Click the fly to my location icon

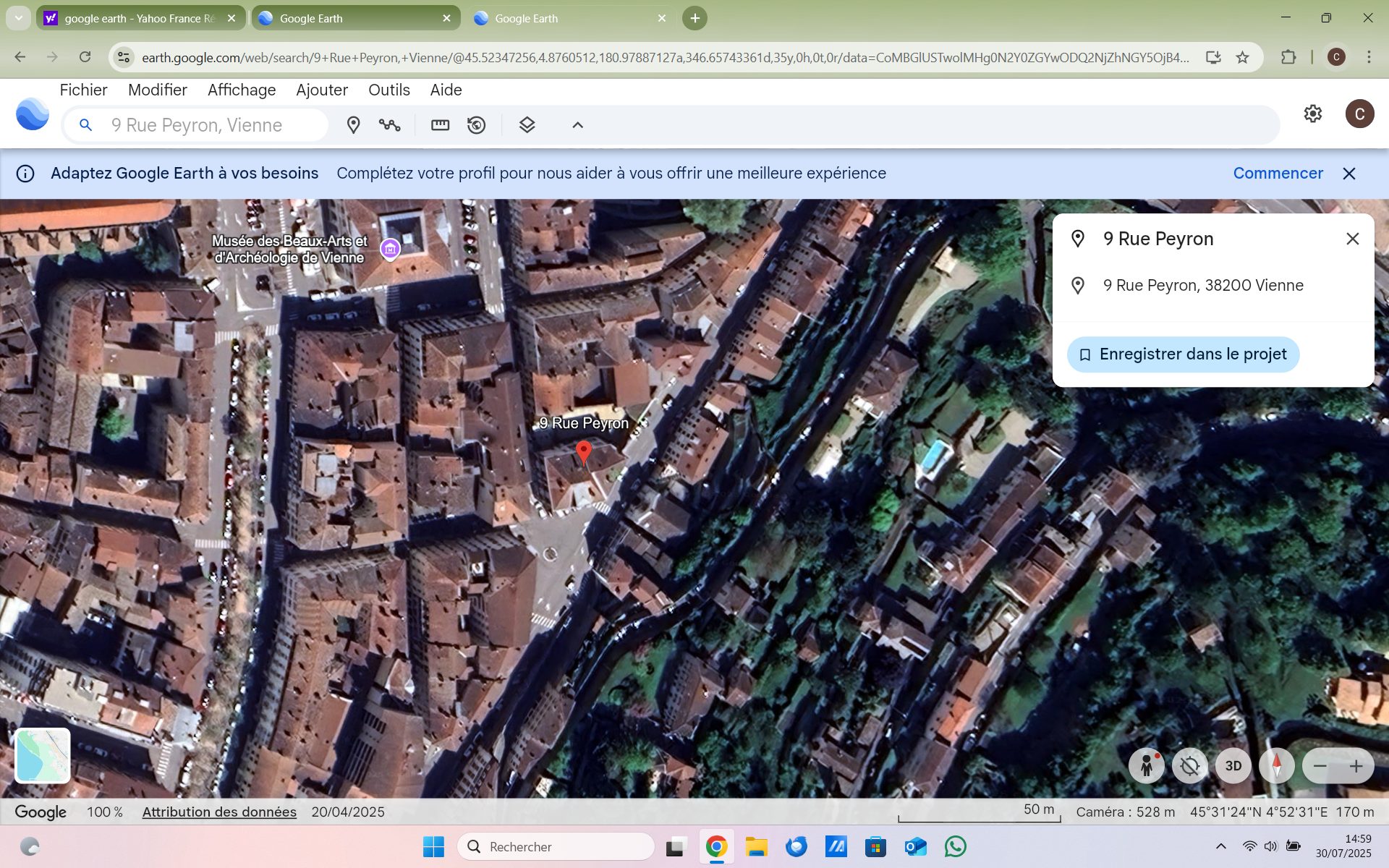[1190, 765]
